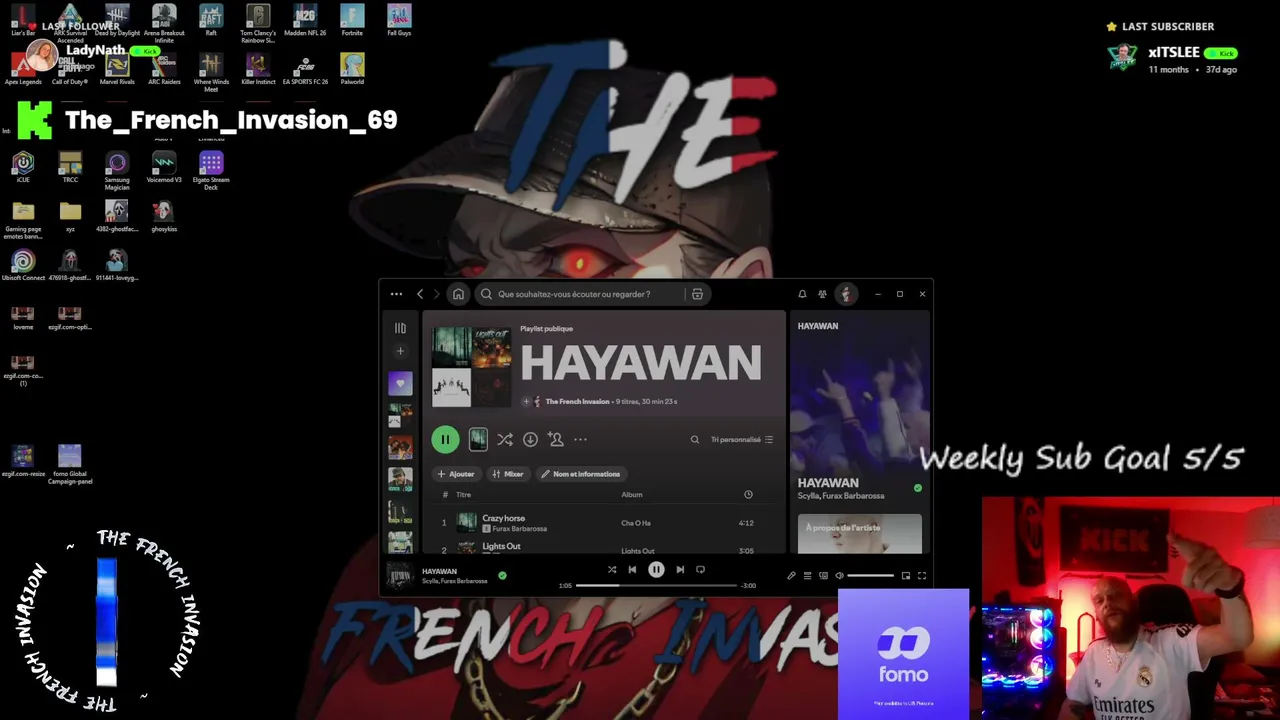The image size is (1280, 720).
Task: Open the mini player
Action: pos(906,576)
